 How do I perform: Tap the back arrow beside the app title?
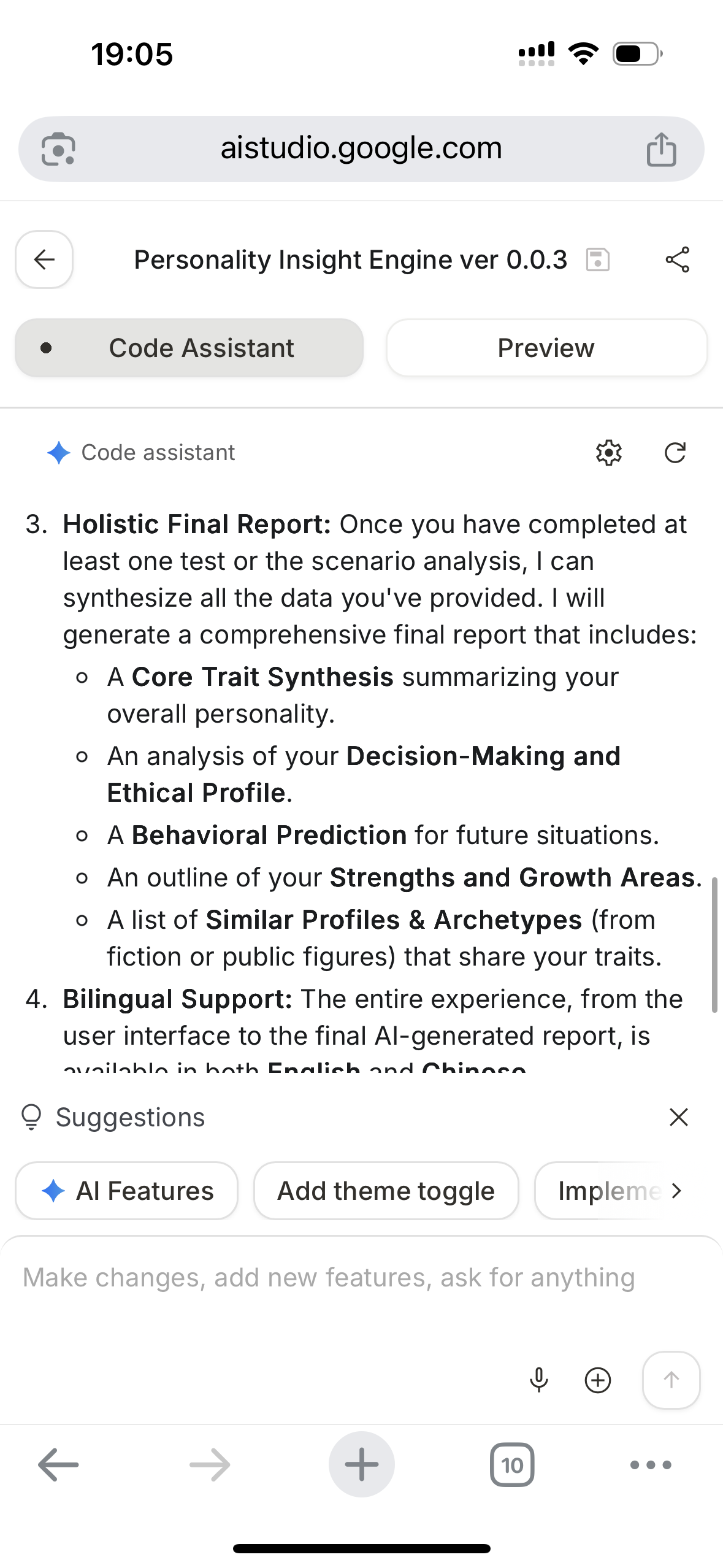(44, 259)
